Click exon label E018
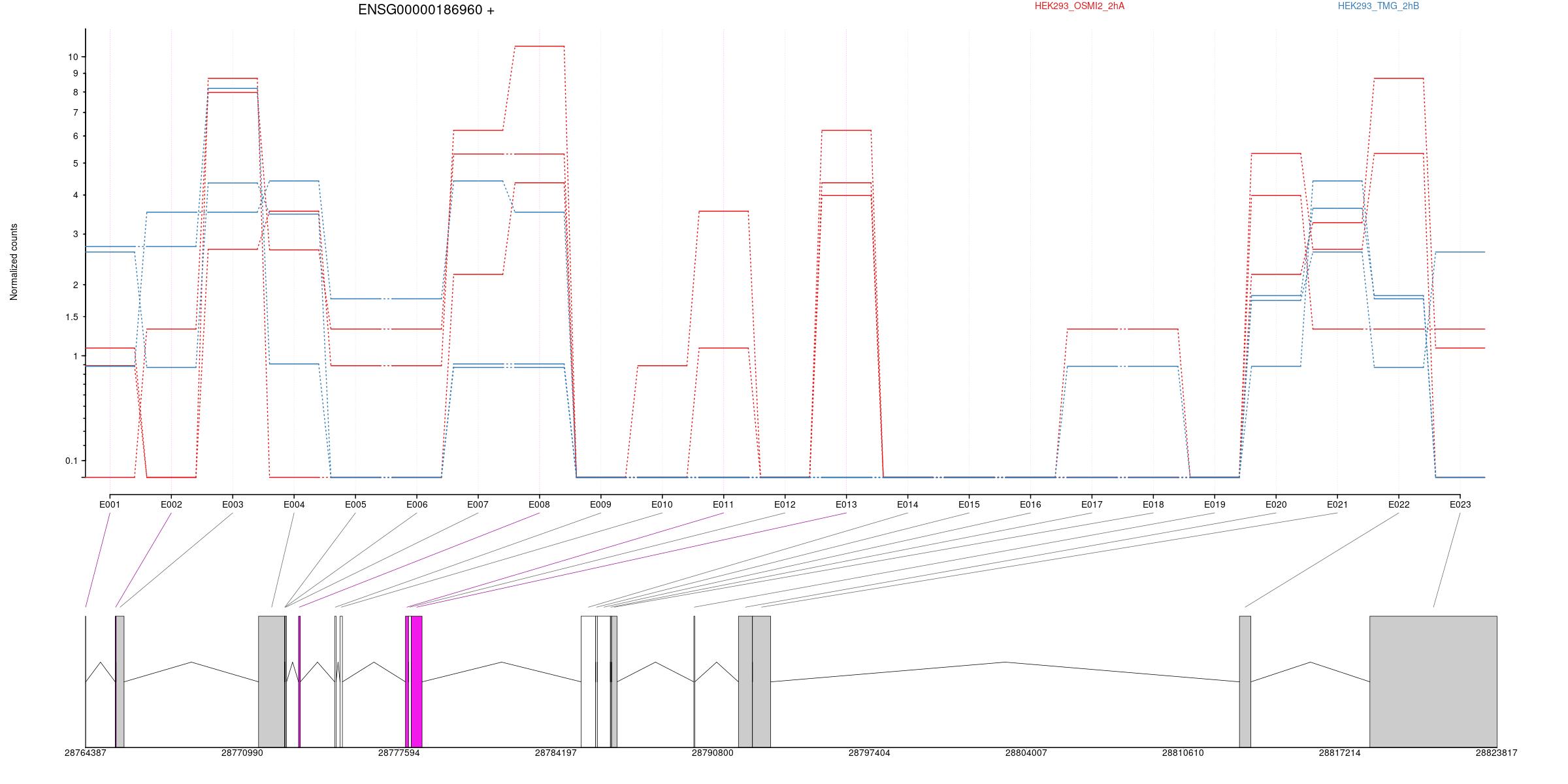The height and width of the screenshot is (784, 1568). [x=1153, y=504]
